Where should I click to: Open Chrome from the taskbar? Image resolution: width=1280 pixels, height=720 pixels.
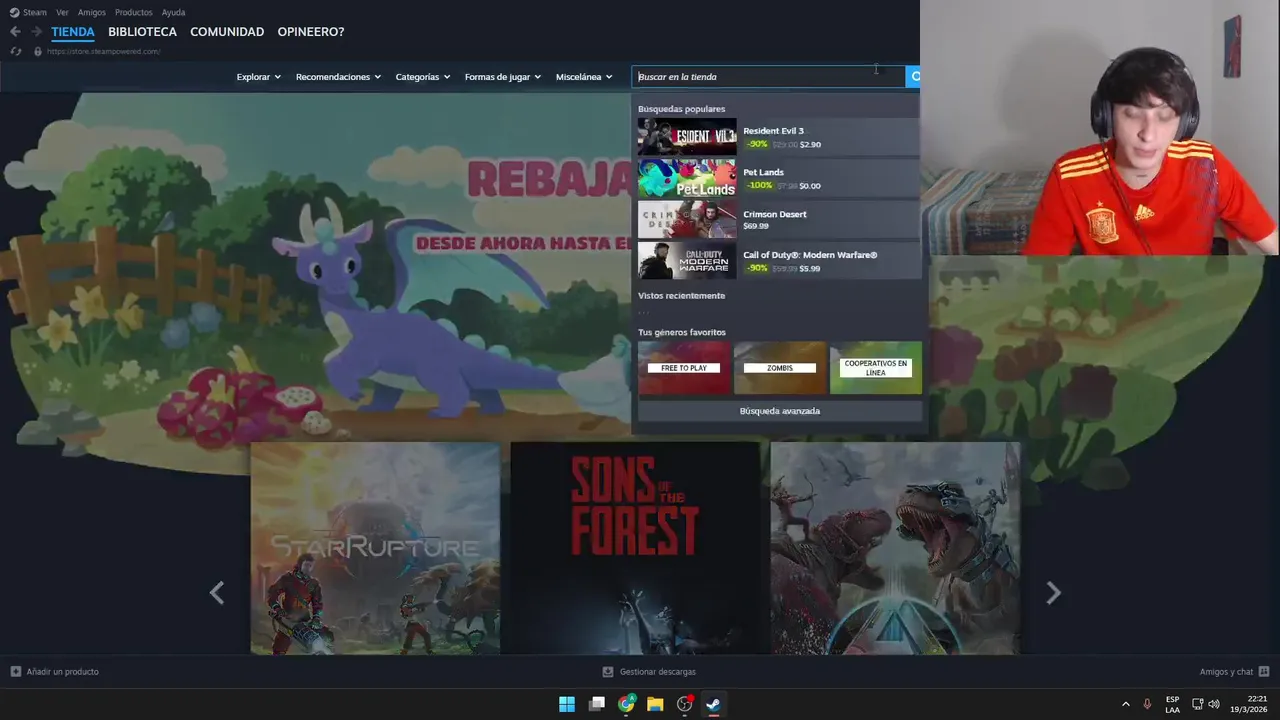pos(626,704)
